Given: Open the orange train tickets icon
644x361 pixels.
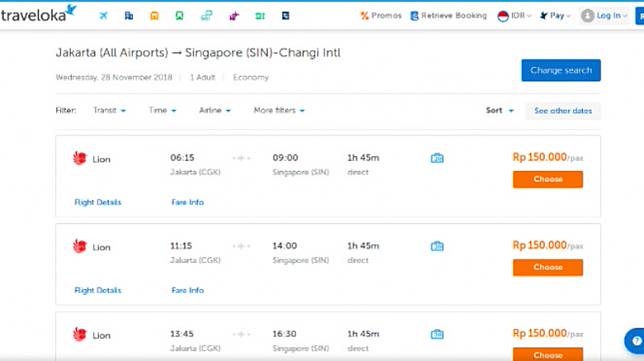Looking at the screenshot, I should [x=154, y=16].
